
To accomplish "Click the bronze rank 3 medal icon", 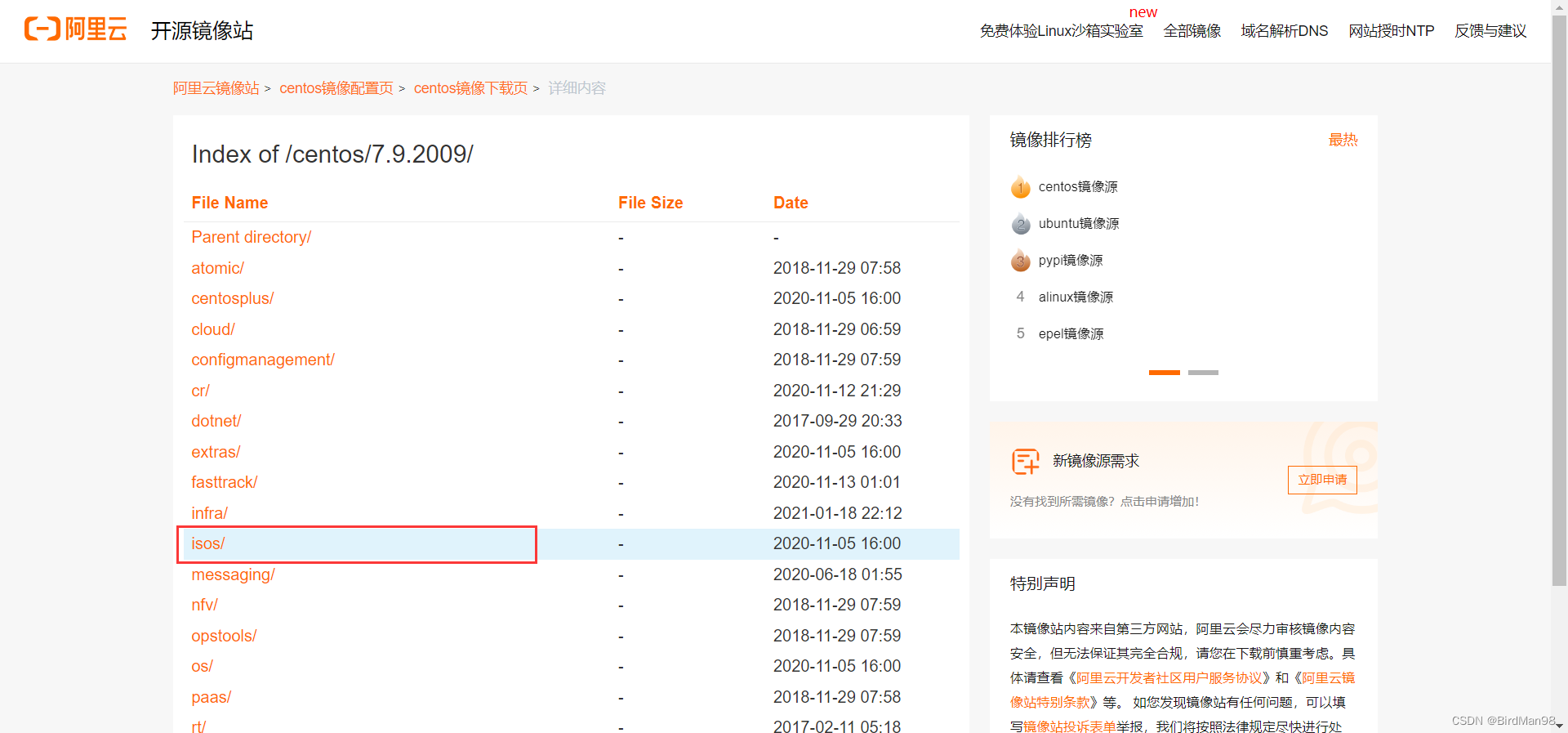I will click(1020, 261).
